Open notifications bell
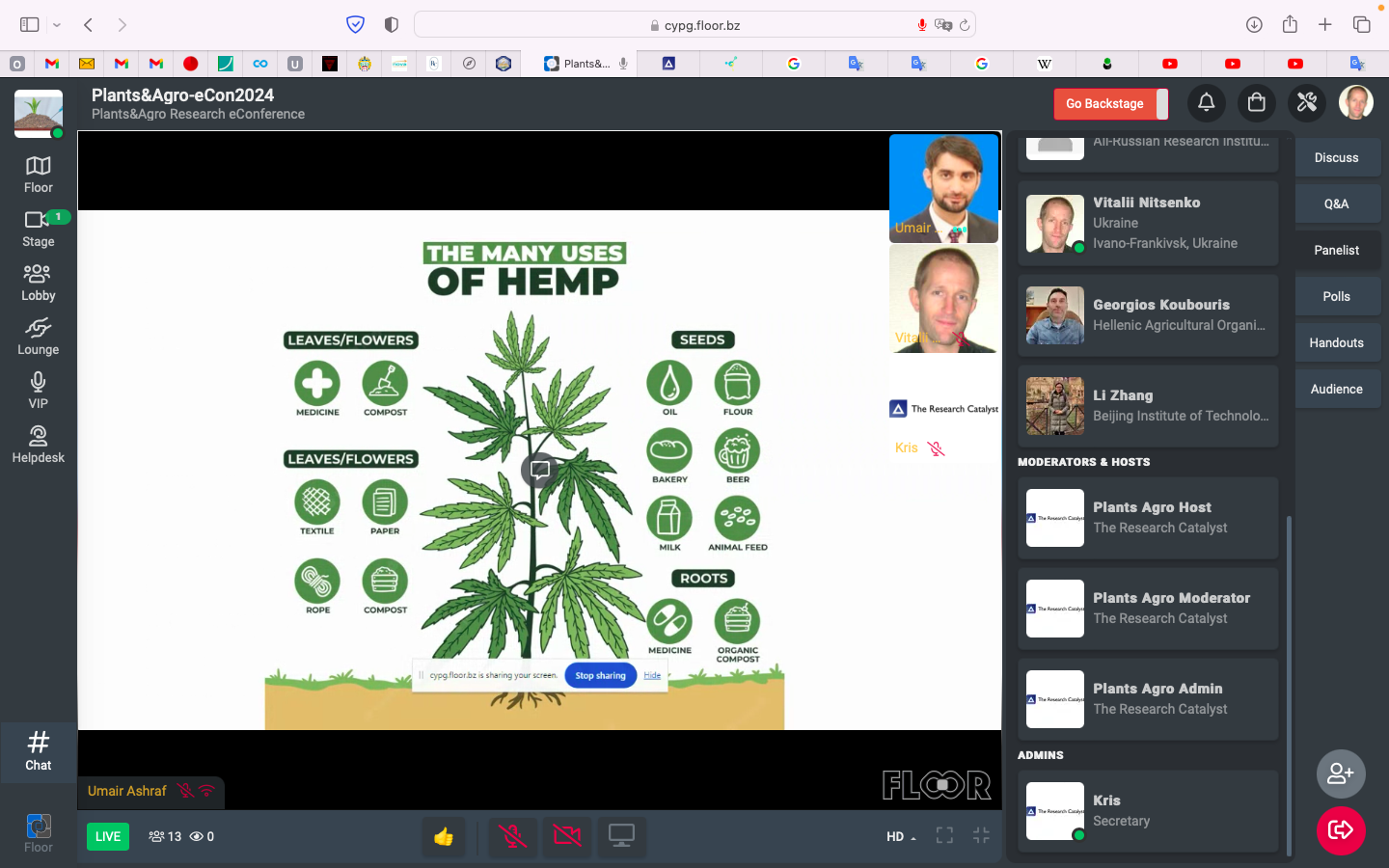The image size is (1389, 868). click(x=1207, y=102)
